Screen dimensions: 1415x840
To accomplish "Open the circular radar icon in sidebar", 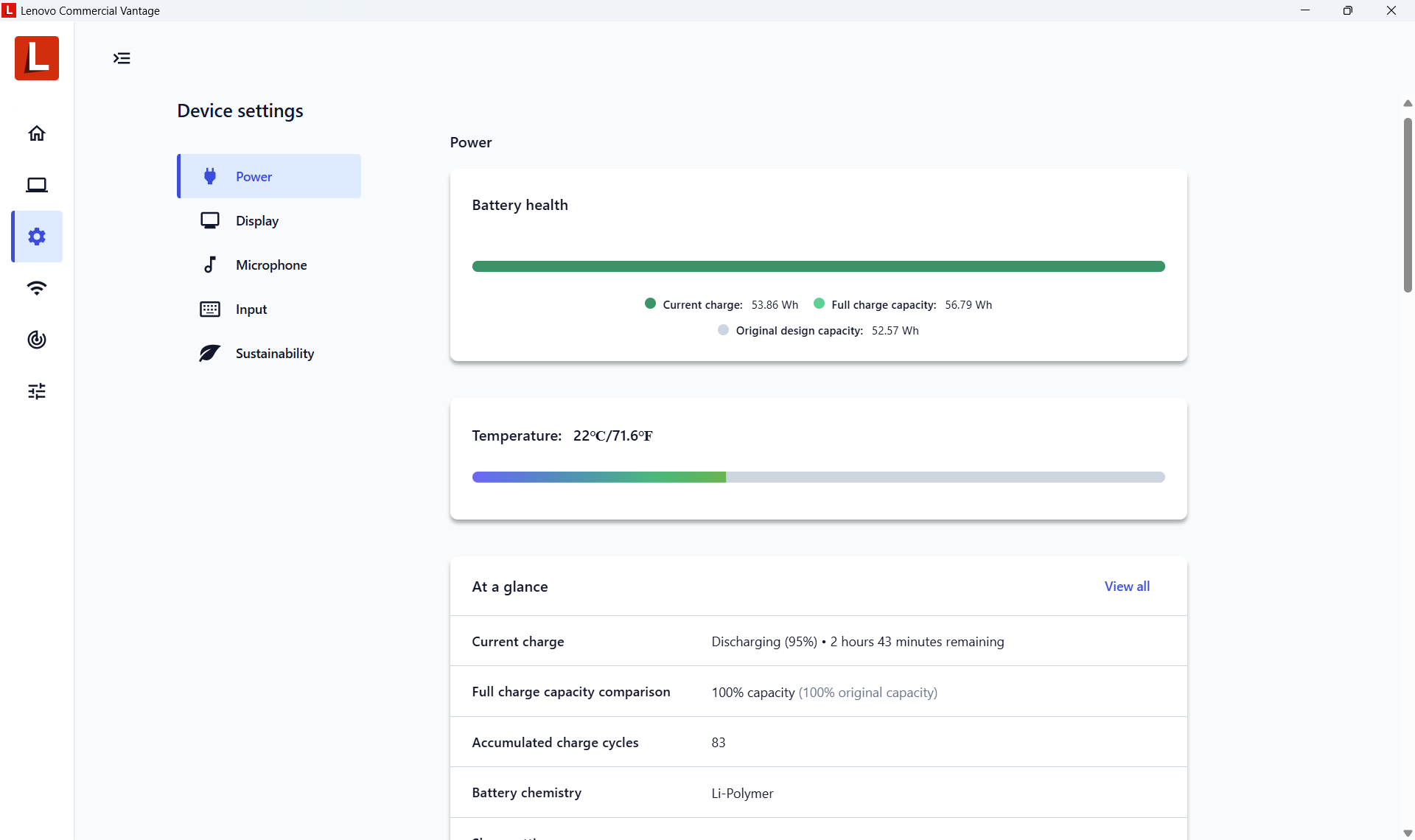I will (x=37, y=340).
